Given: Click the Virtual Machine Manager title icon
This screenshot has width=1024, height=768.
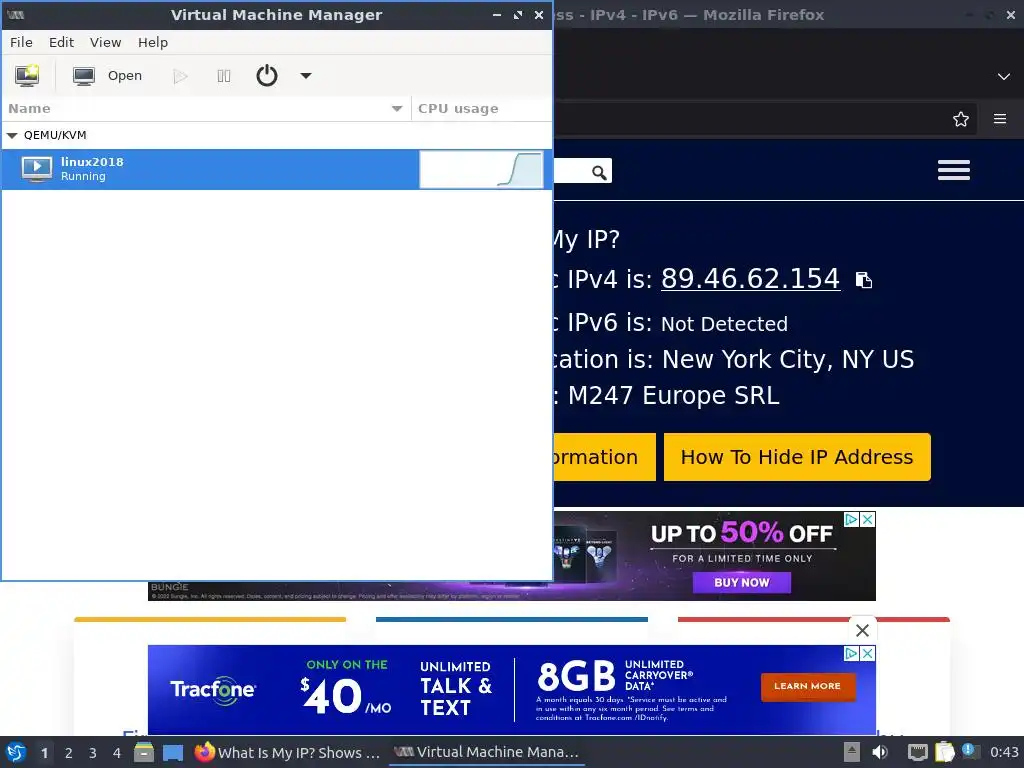Looking at the screenshot, I should [16, 14].
